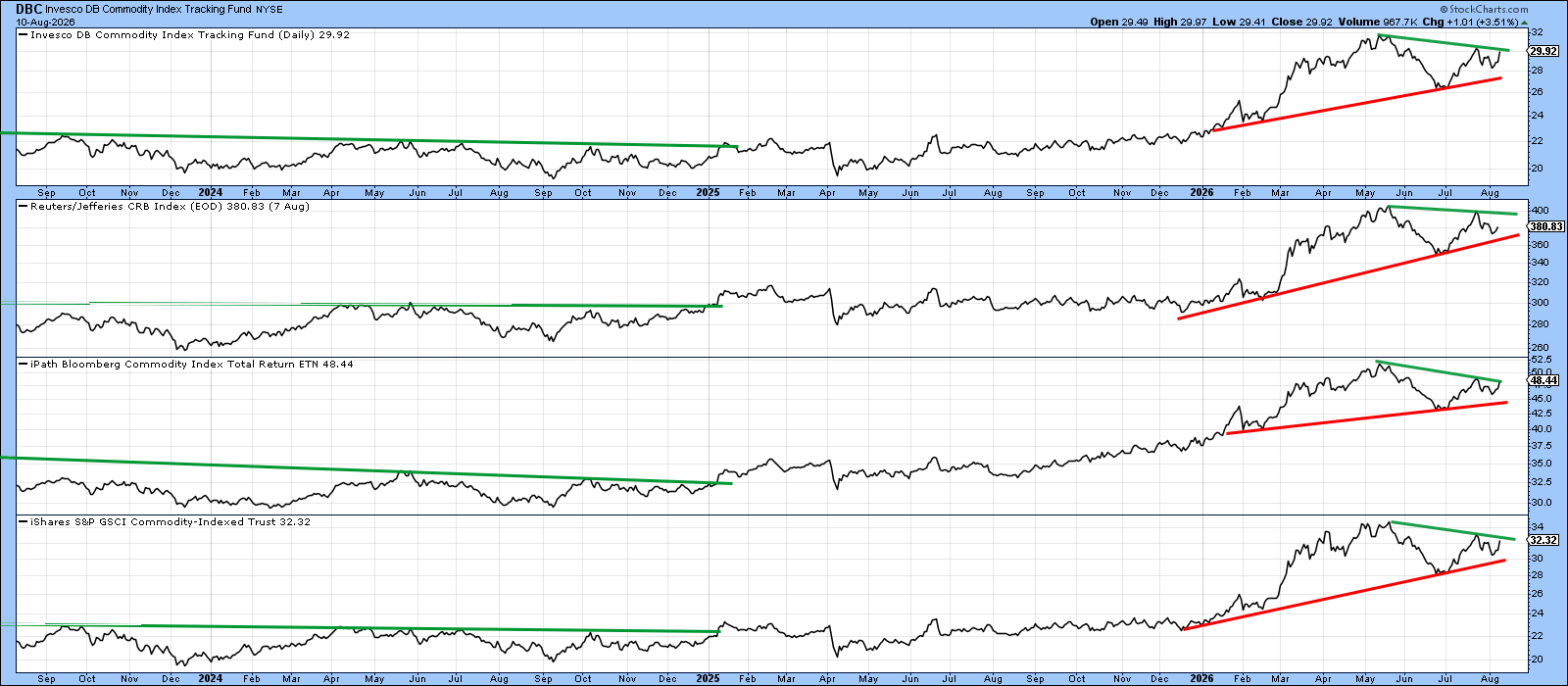Click the High 29.97 value

coord(1179,22)
